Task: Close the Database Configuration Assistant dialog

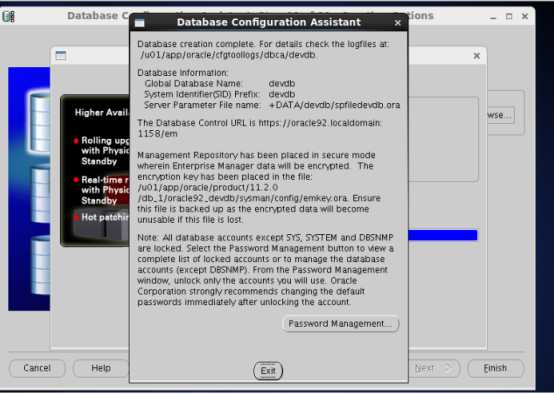Action: coord(397,23)
